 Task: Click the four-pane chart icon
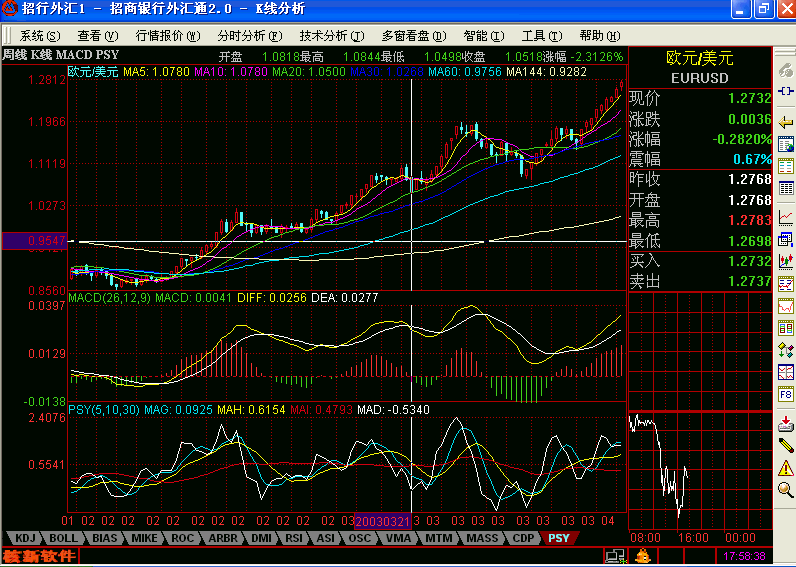(785, 372)
